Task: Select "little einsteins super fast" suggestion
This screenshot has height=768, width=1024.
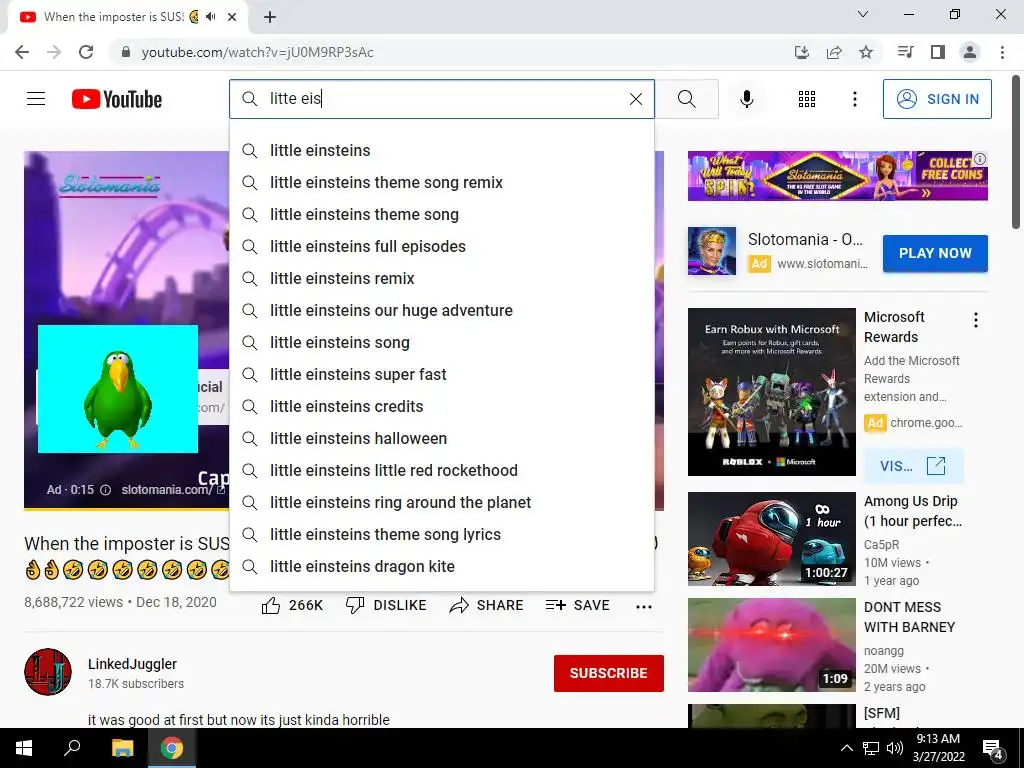Action: tap(441, 374)
